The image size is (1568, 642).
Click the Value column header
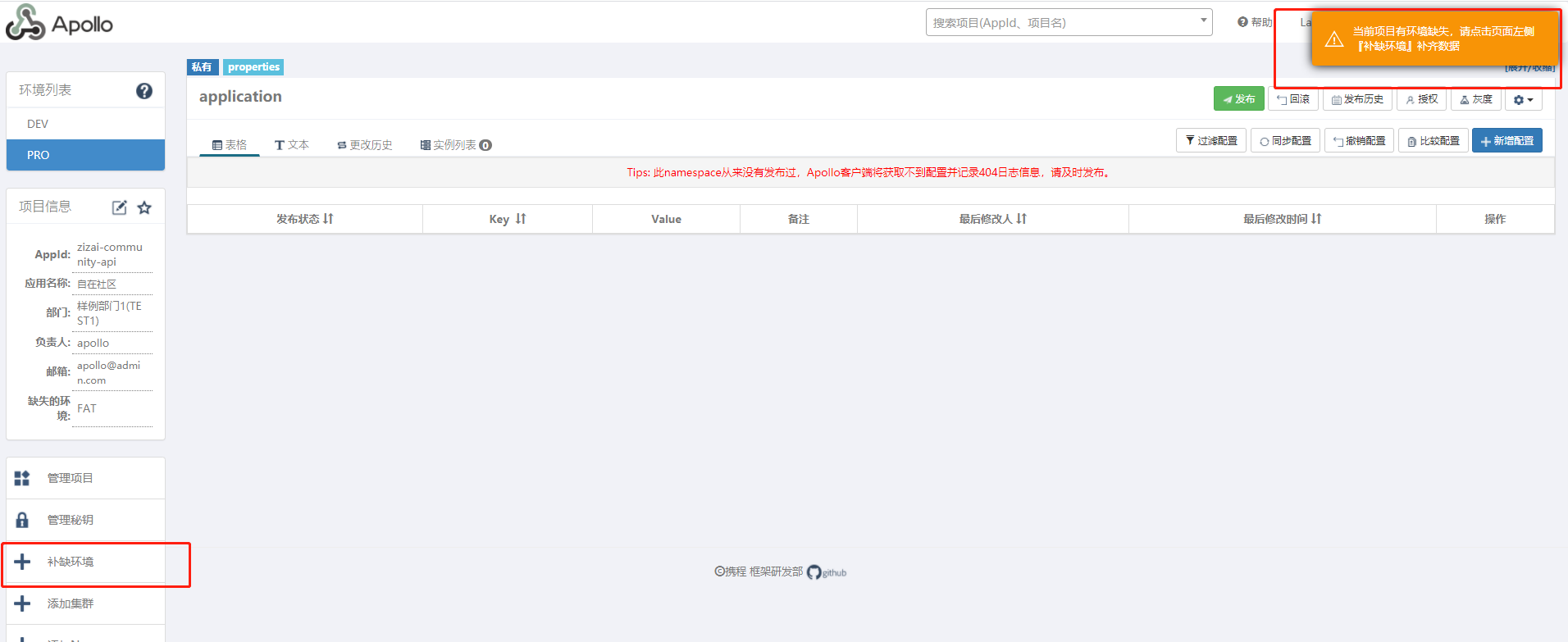point(666,219)
